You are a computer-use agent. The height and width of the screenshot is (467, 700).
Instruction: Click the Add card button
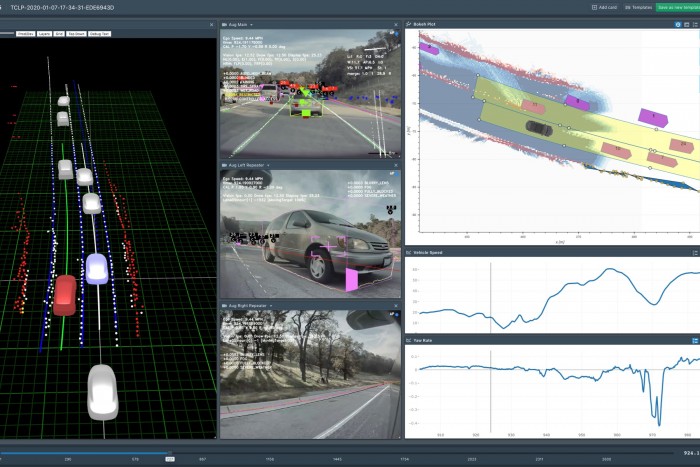603,6
